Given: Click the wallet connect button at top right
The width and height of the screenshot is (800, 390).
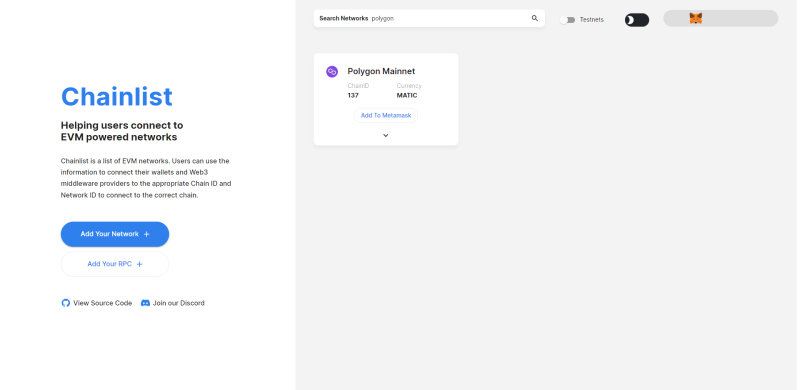Looking at the screenshot, I should [x=720, y=18].
